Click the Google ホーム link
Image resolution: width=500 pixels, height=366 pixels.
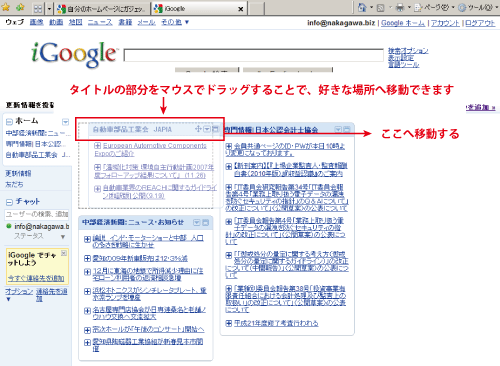pos(403,23)
